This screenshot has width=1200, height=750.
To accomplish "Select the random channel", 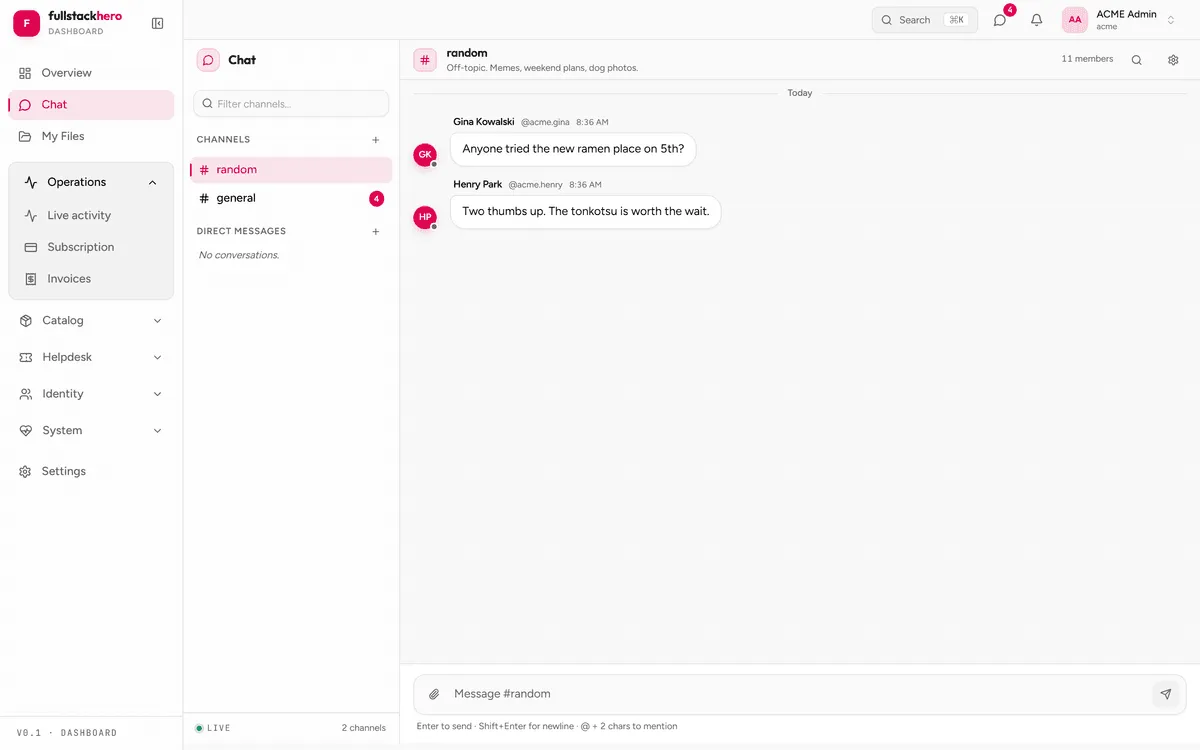I will click(291, 170).
